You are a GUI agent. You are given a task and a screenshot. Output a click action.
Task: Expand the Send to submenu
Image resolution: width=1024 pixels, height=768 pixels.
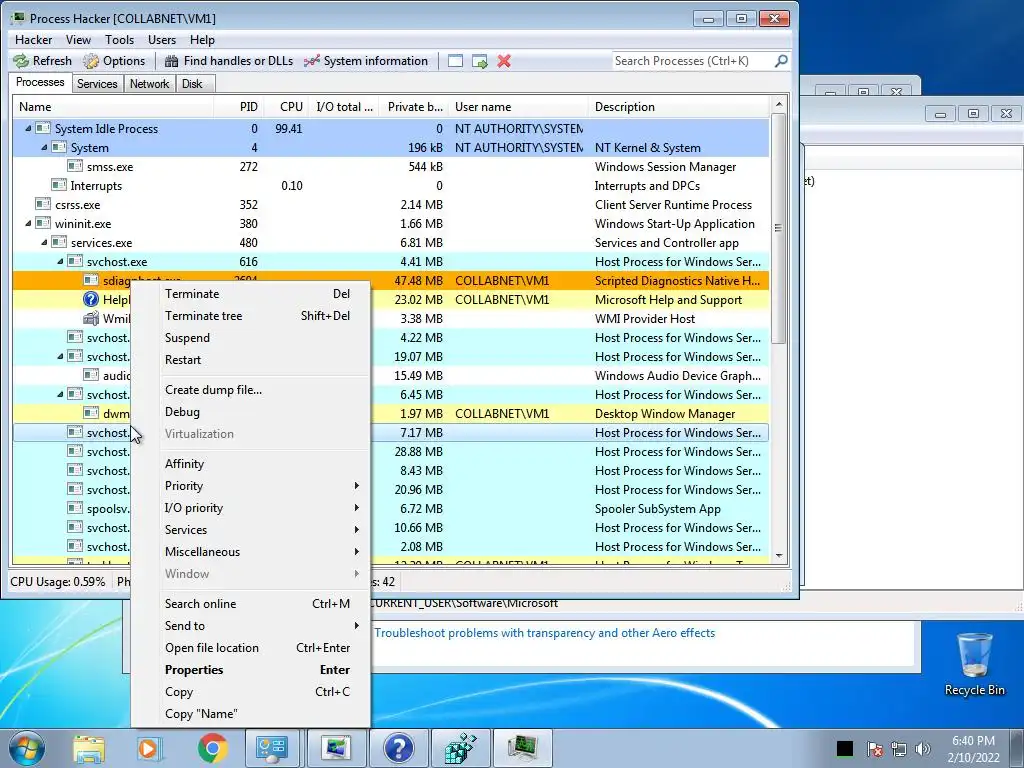tap(357, 626)
